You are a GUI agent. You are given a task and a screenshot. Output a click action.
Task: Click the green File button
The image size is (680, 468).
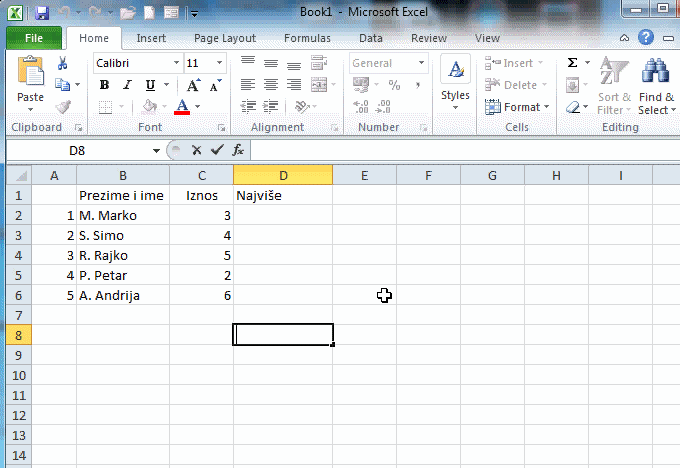coord(33,38)
